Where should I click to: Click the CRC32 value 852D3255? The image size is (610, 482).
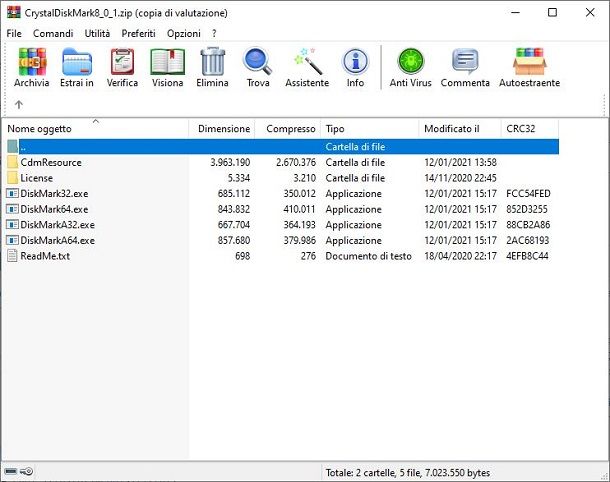527,209
